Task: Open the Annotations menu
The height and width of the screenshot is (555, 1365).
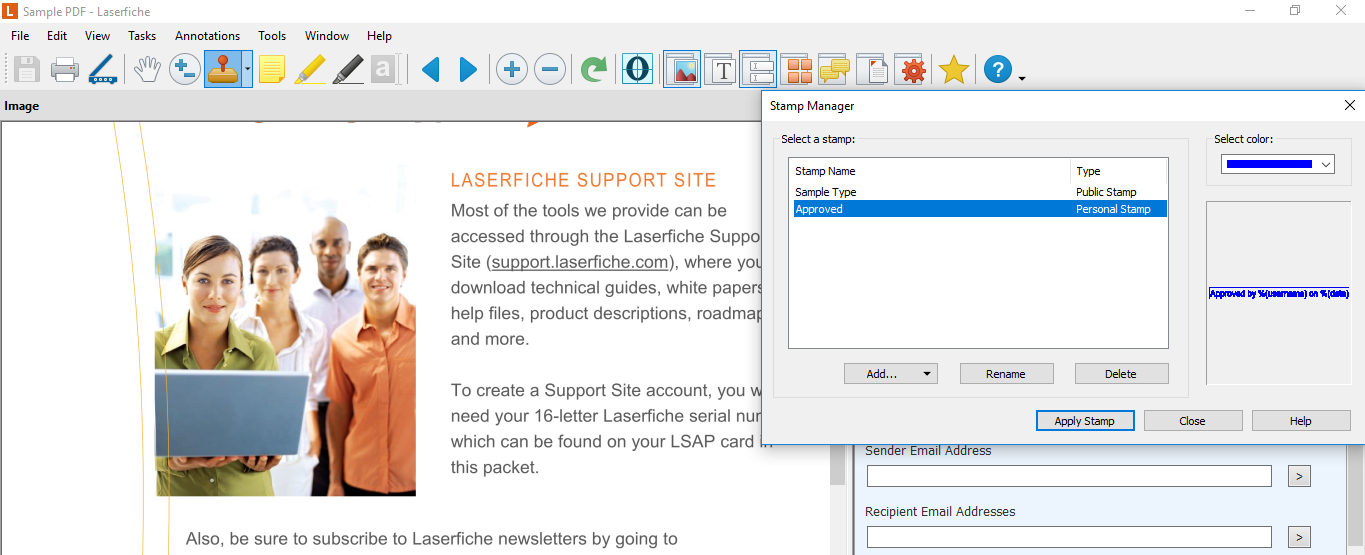Action: click(x=207, y=36)
